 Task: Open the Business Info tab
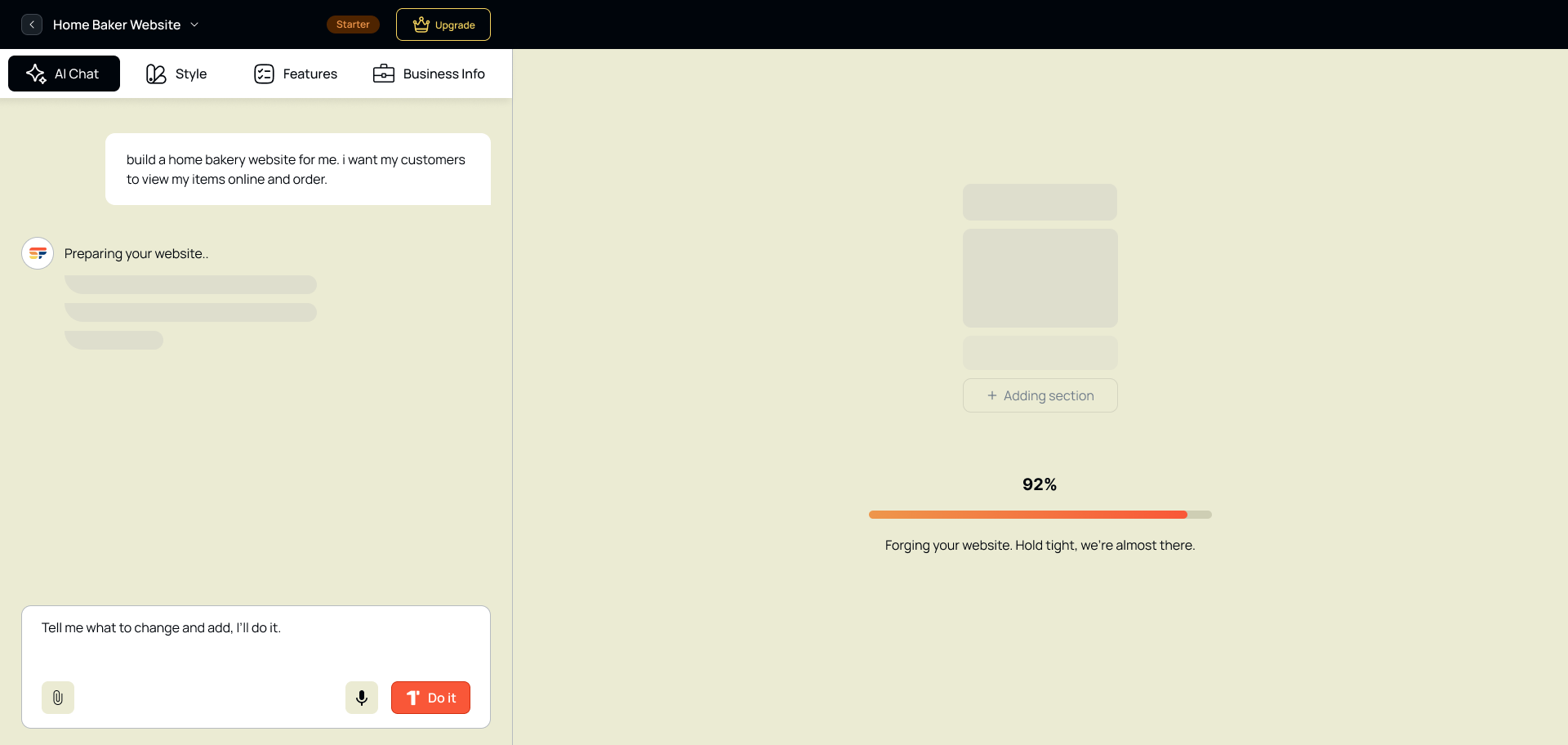(x=429, y=74)
